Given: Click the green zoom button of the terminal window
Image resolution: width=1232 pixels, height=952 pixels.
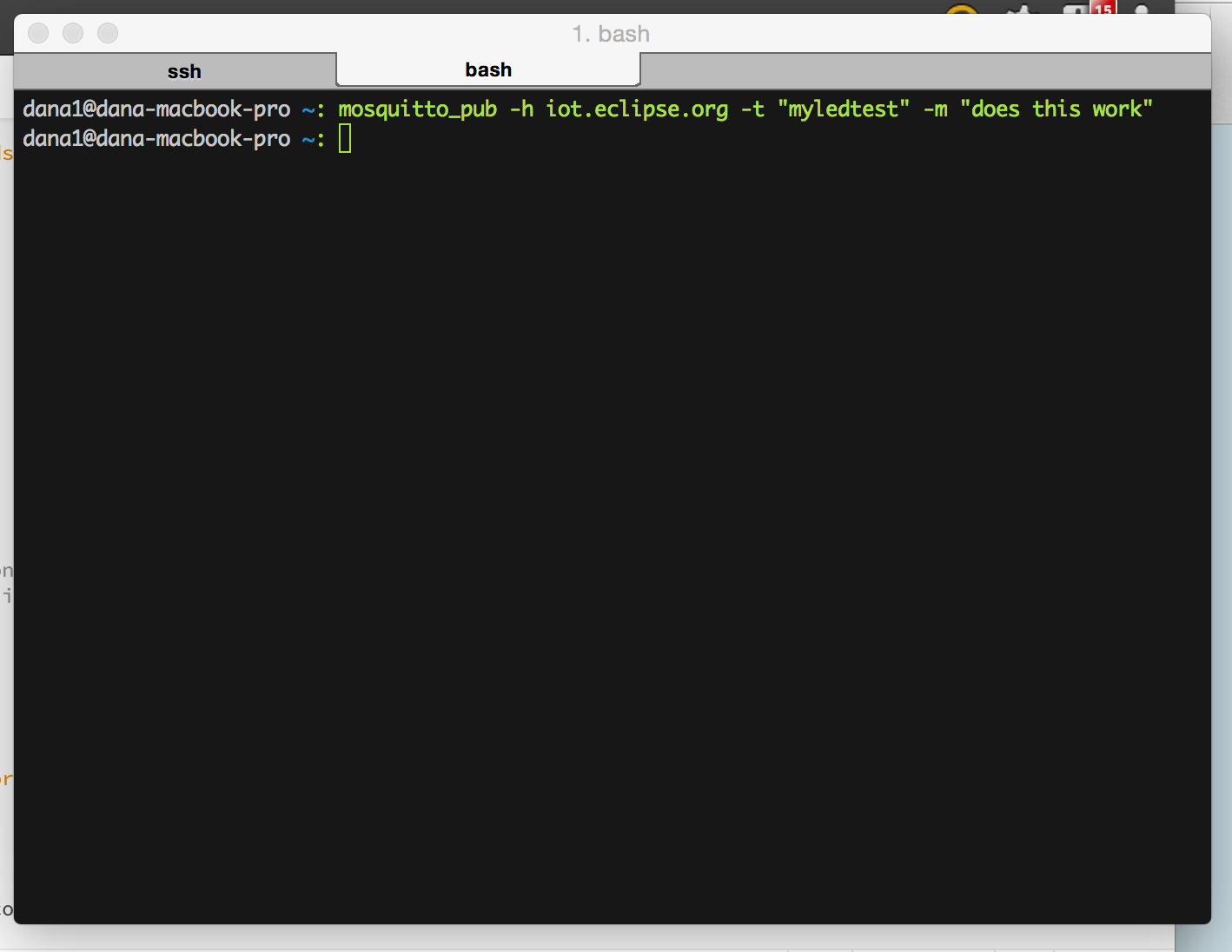Looking at the screenshot, I should pos(107,33).
